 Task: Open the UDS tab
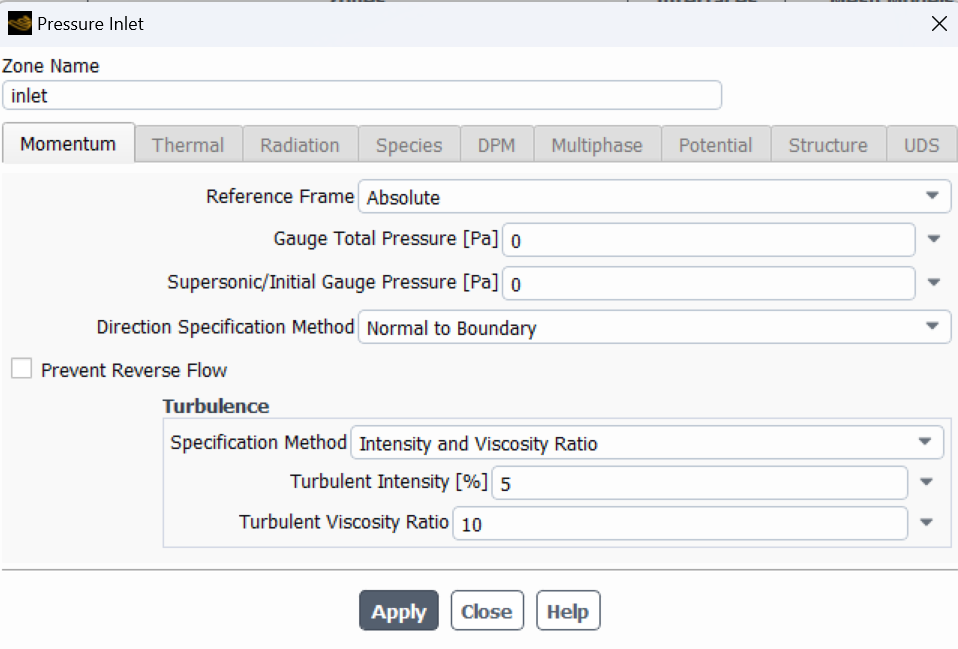pos(921,145)
